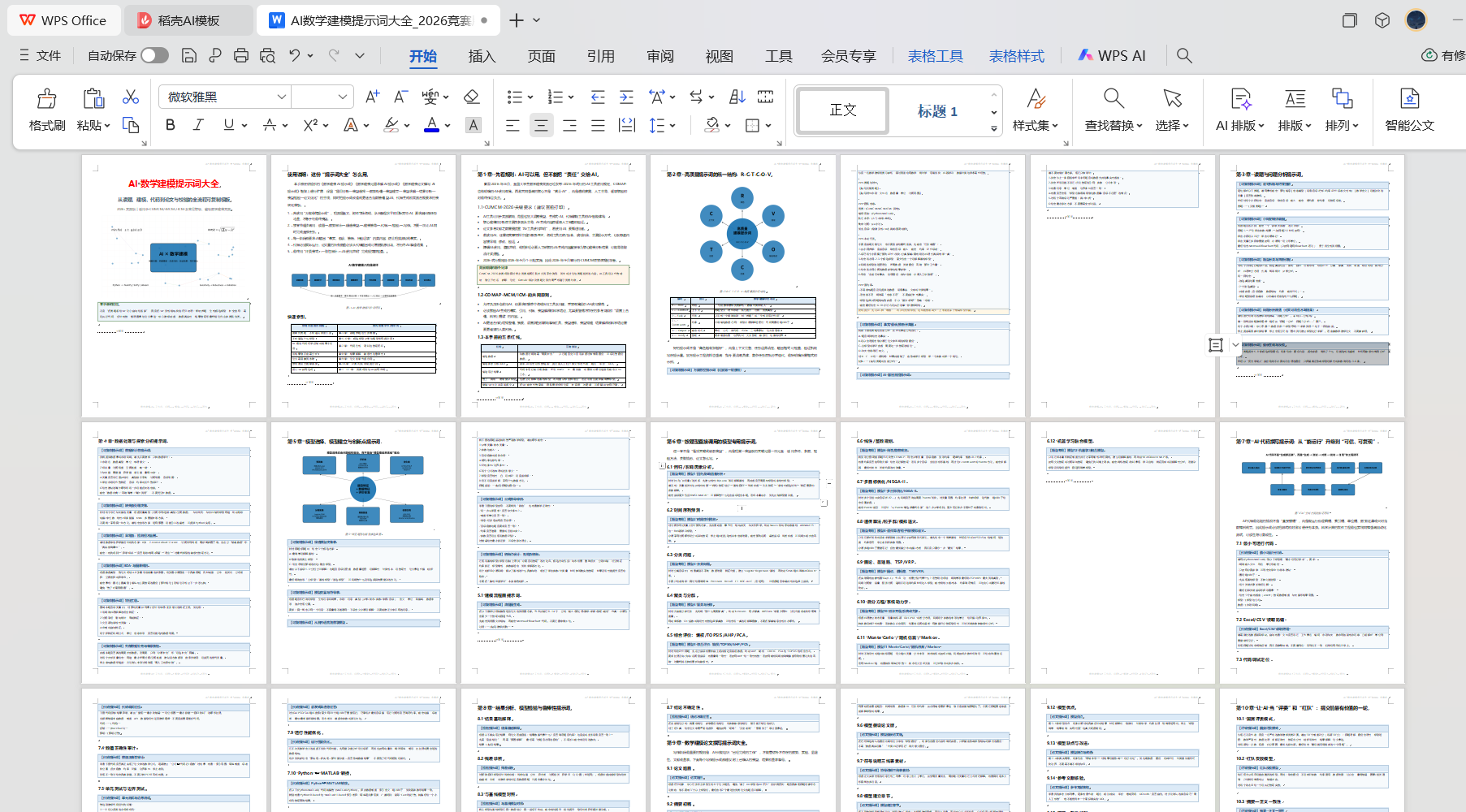
Task: Open the 查找替换 dropdown
Action: click(1114, 125)
